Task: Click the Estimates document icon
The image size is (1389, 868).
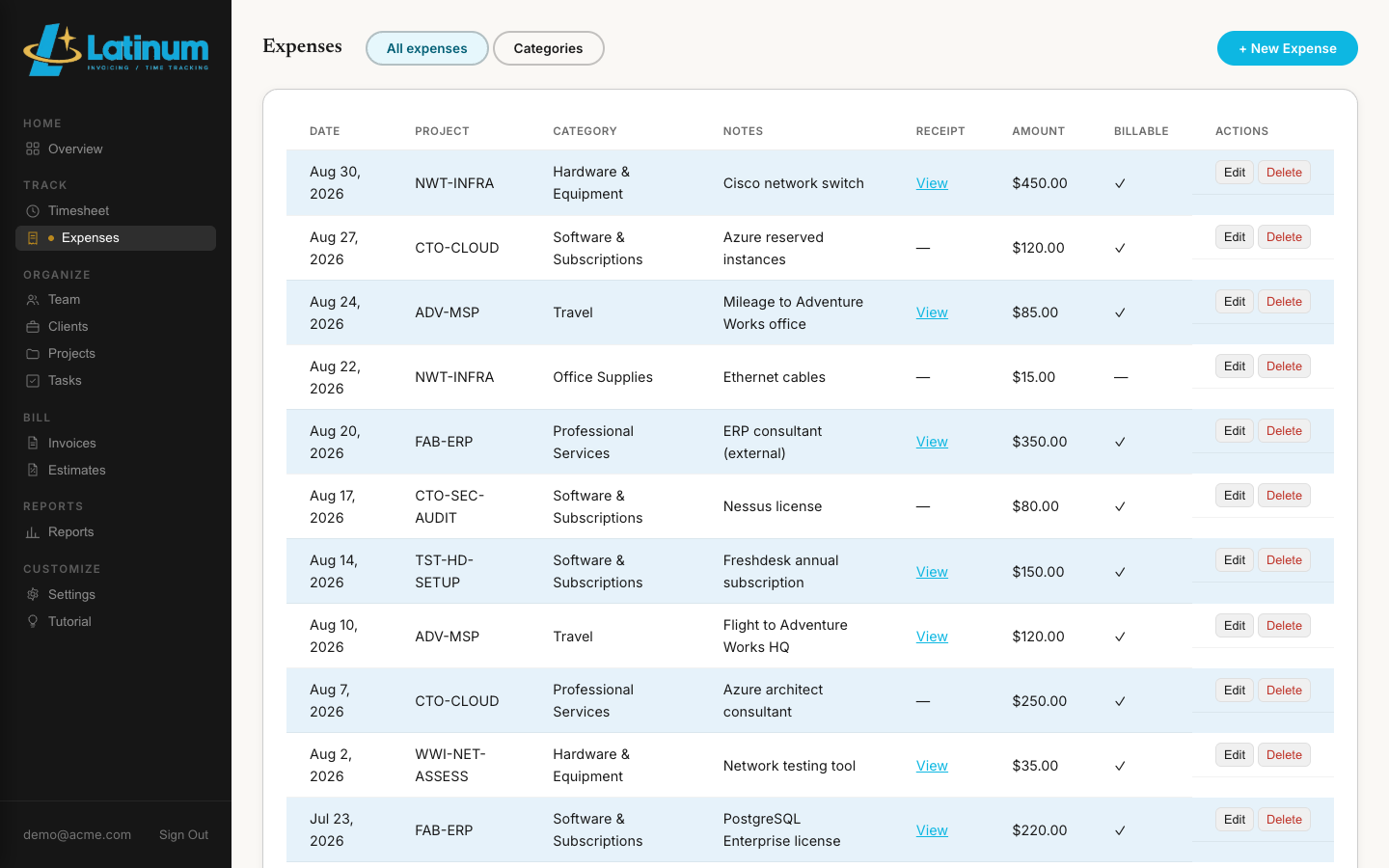Action: pyautogui.click(x=33, y=471)
